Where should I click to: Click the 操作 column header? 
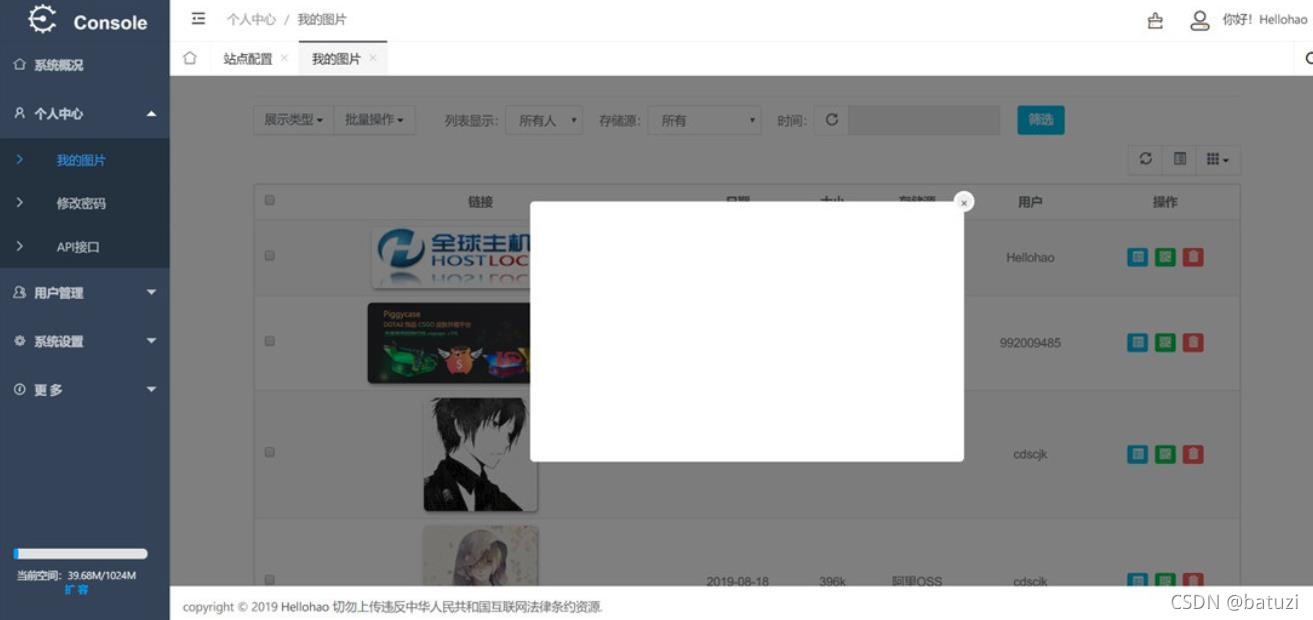[x=1165, y=202]
